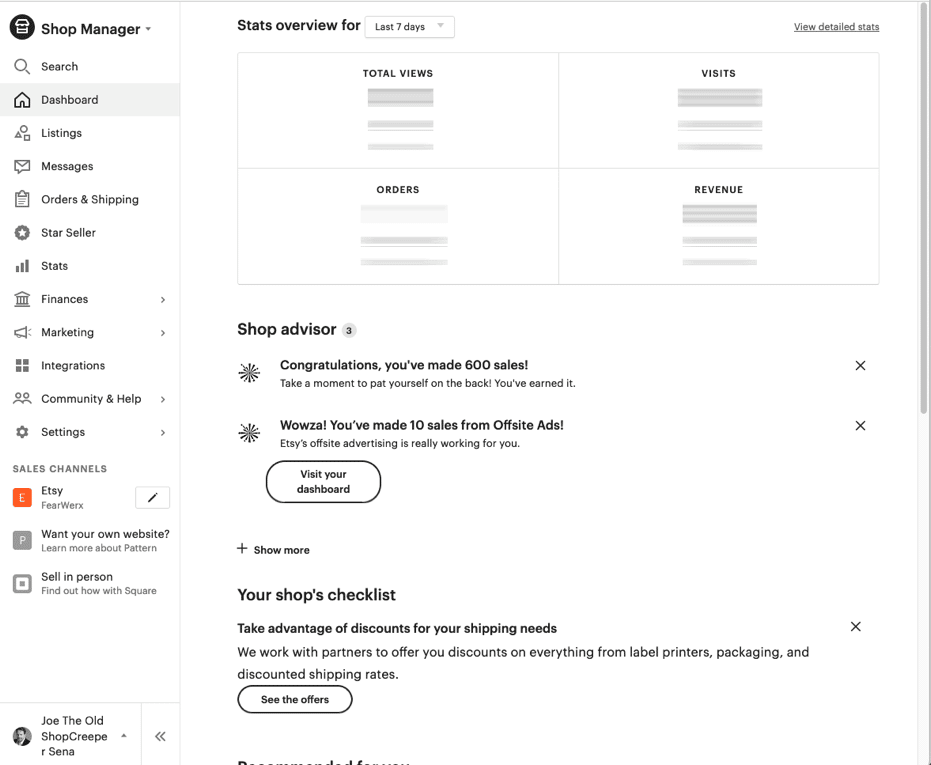Click the Integrations grid icon

click(22, 366)
